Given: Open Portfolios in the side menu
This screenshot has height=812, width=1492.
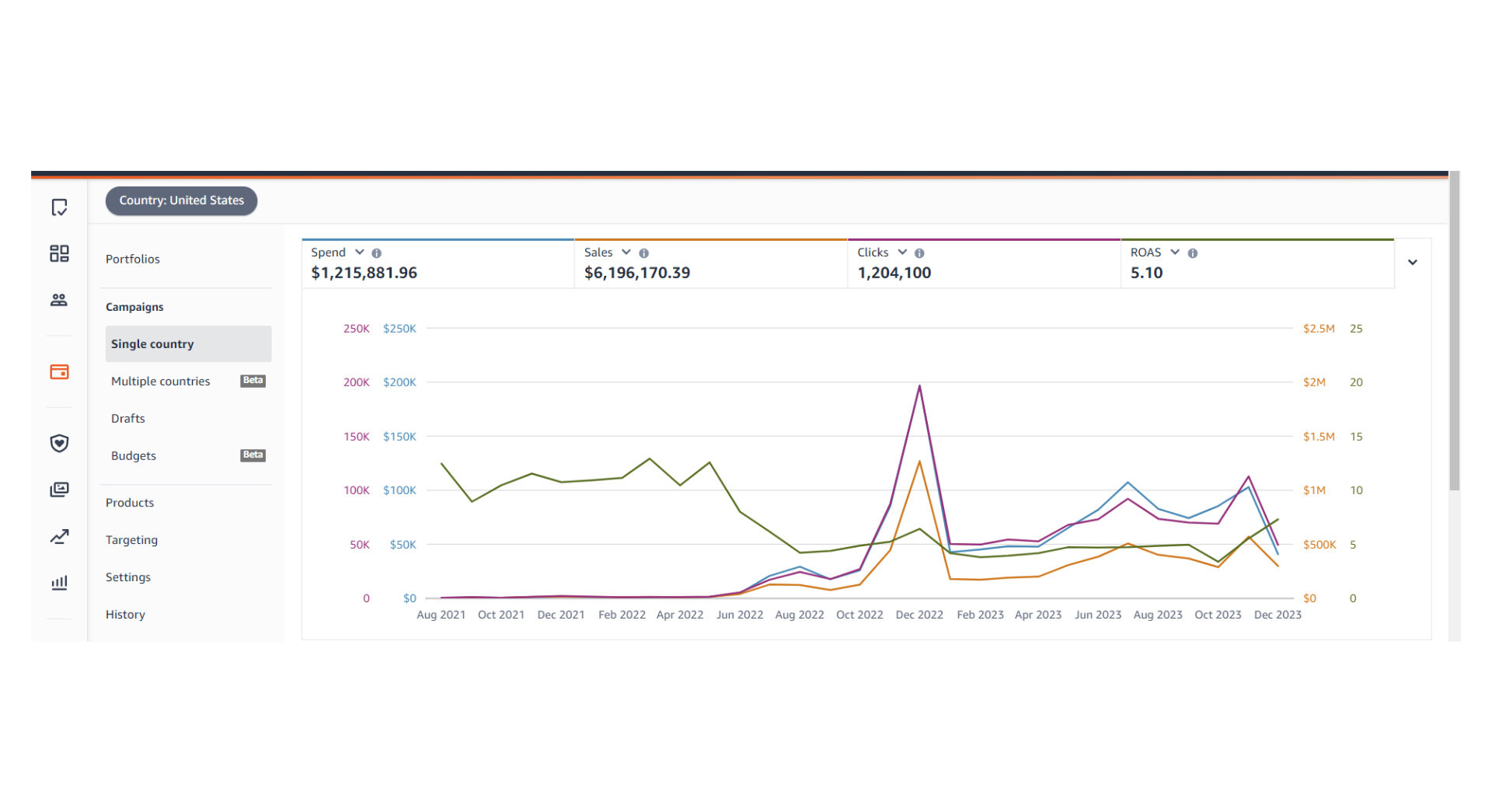Looking at the screenshot, I should point(133,260).
